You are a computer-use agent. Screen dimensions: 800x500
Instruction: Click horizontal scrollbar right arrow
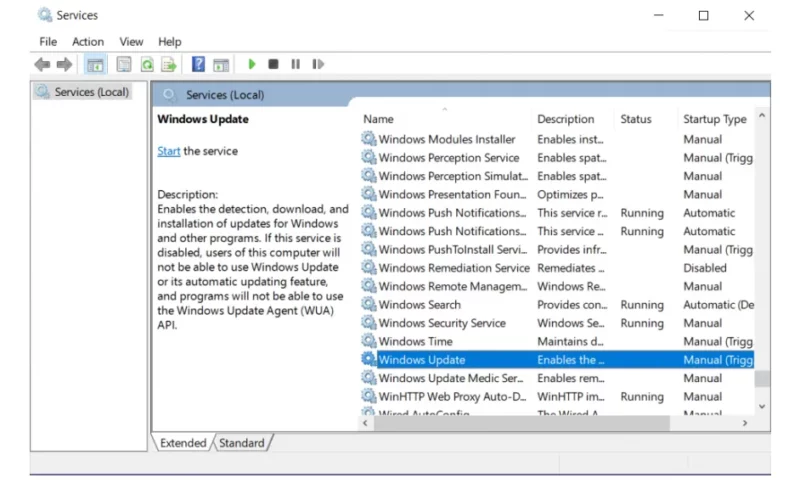(745, 423)
